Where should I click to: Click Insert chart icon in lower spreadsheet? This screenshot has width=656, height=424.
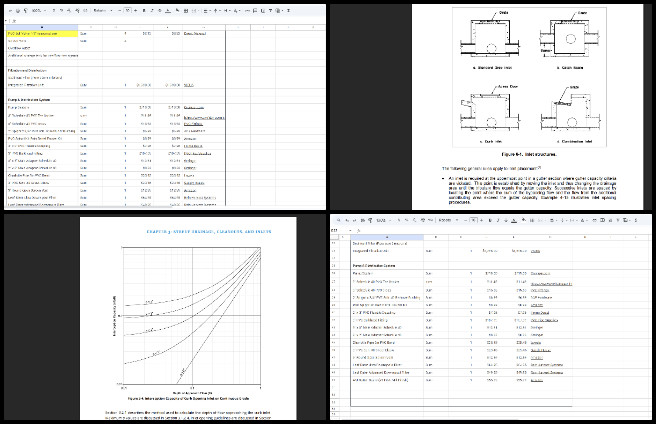point(611,220)
